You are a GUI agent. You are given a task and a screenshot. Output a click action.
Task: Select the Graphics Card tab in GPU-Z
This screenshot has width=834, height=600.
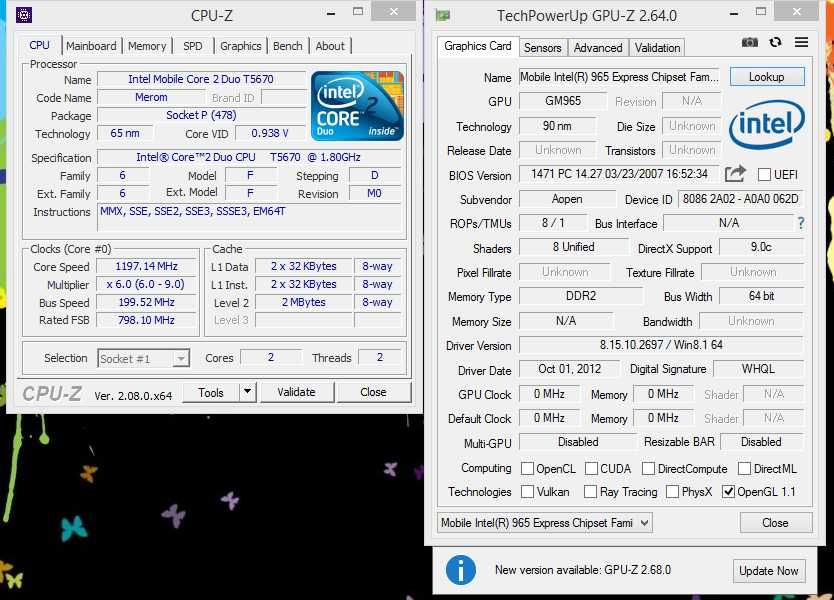coord(478,46)
